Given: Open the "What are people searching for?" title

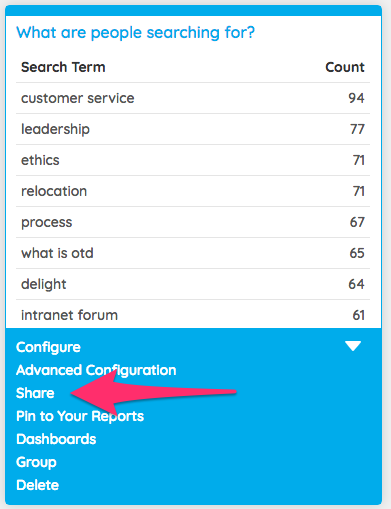Looking at the screenshot, I should coord(135,33).
